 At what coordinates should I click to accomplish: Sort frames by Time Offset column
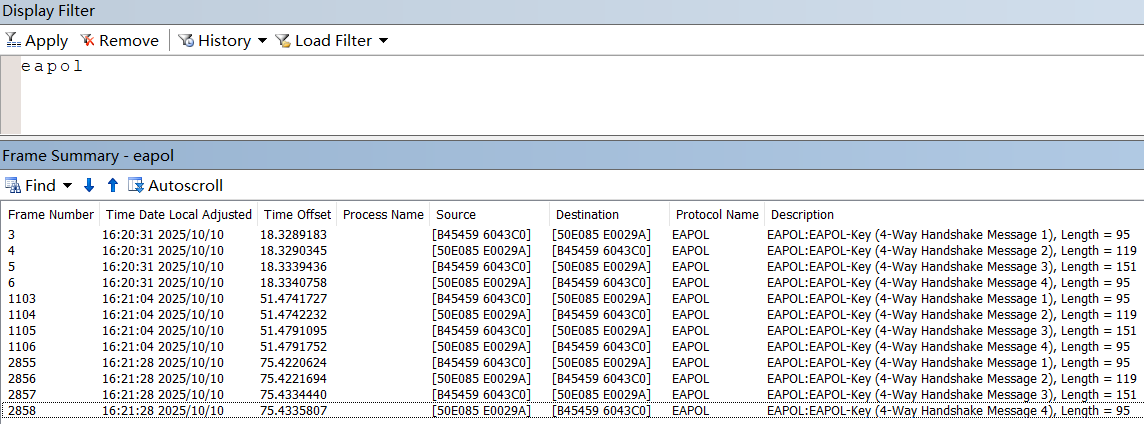pyautogui.click(x=296, y=215)
